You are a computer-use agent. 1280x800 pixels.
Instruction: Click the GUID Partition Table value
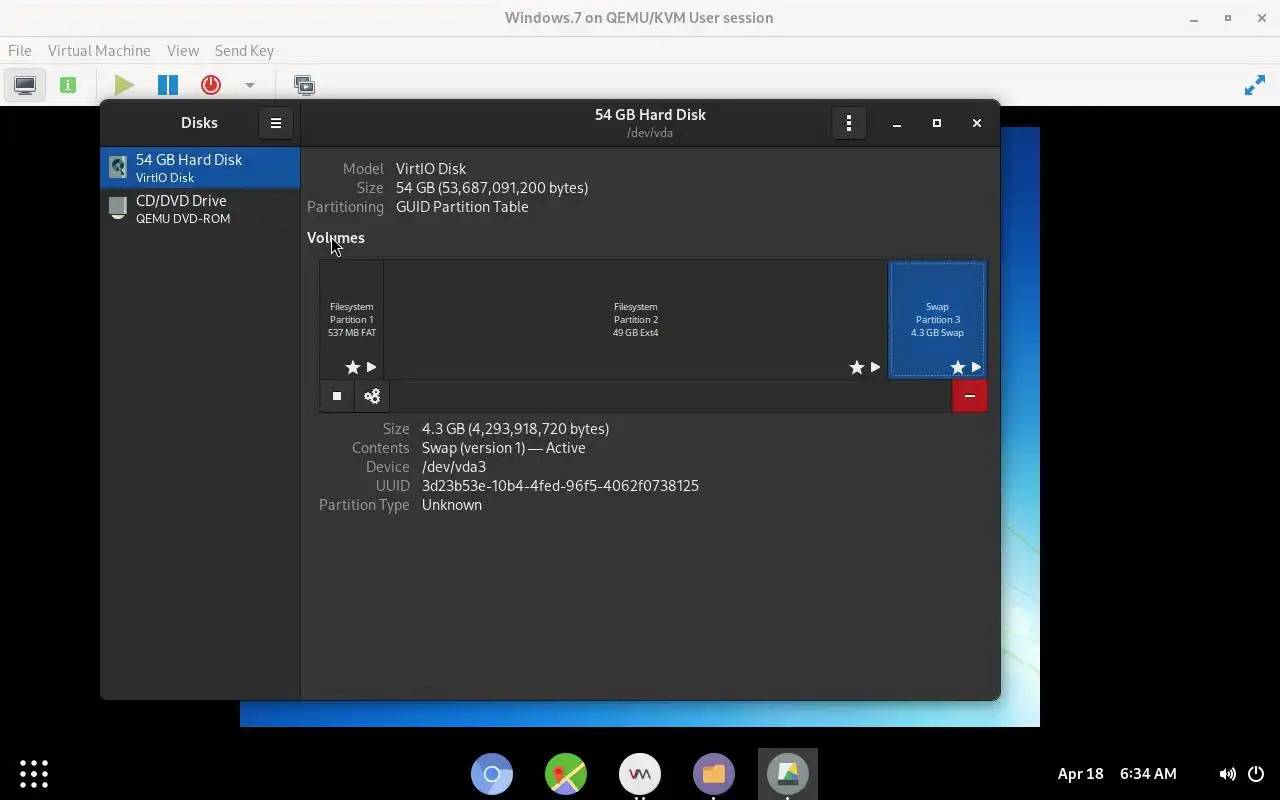[462, 207]
